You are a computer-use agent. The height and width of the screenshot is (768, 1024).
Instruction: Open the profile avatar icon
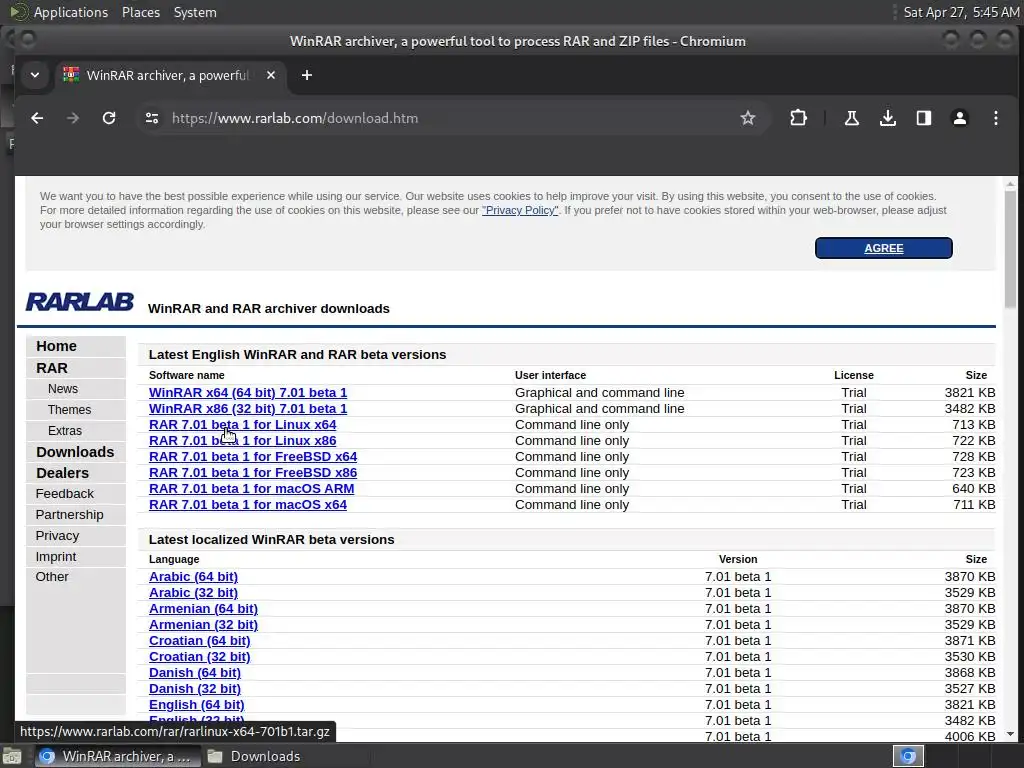[x=959, y=118]
